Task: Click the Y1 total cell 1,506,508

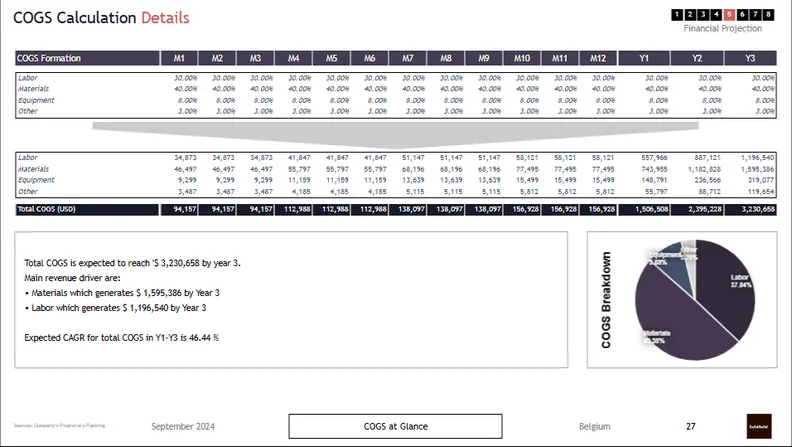Action: [644, 209]
